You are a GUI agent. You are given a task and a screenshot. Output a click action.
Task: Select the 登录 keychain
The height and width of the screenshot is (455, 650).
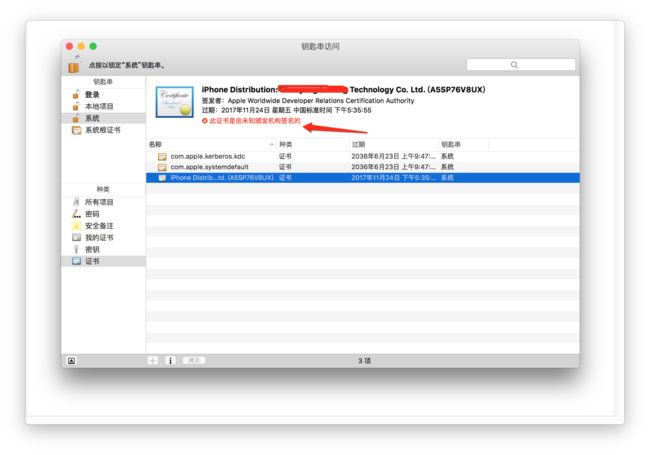[x=103, y=94]
